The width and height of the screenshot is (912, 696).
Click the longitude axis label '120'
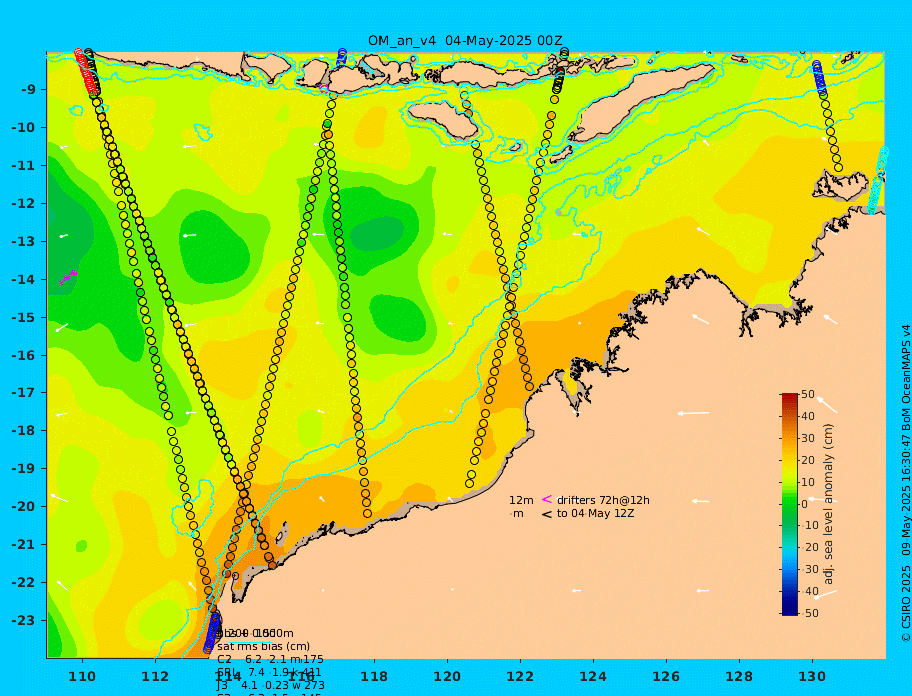pyautogui.click(x=447, y=677)
